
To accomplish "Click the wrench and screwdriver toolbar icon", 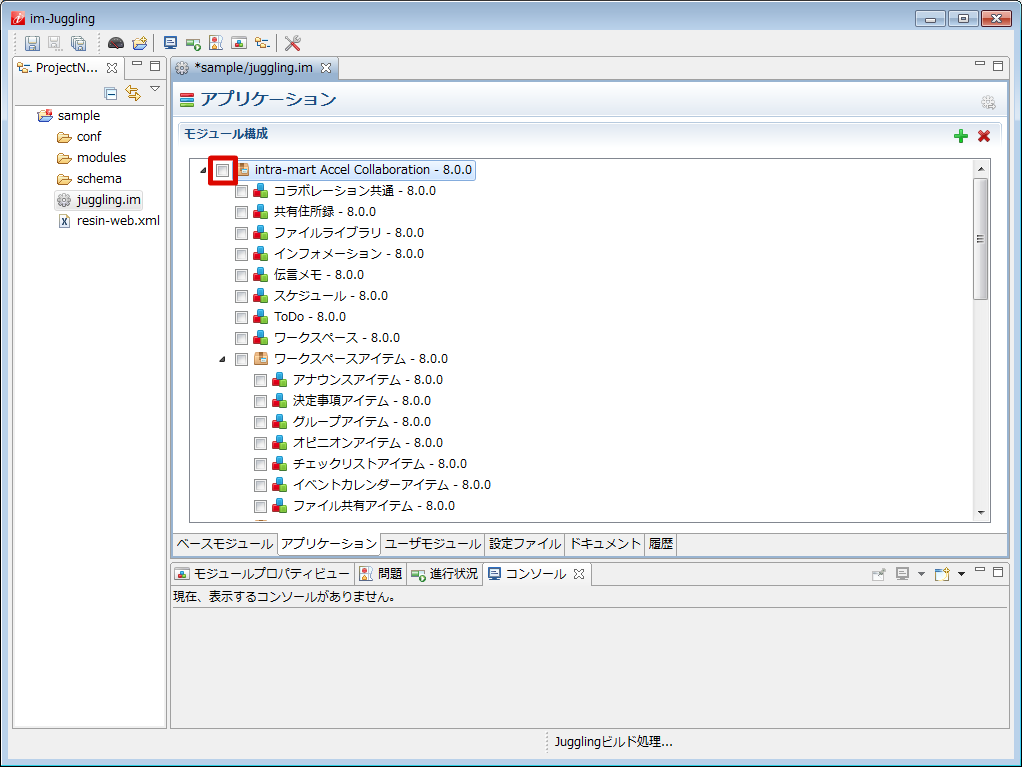I will click(293, 43).
